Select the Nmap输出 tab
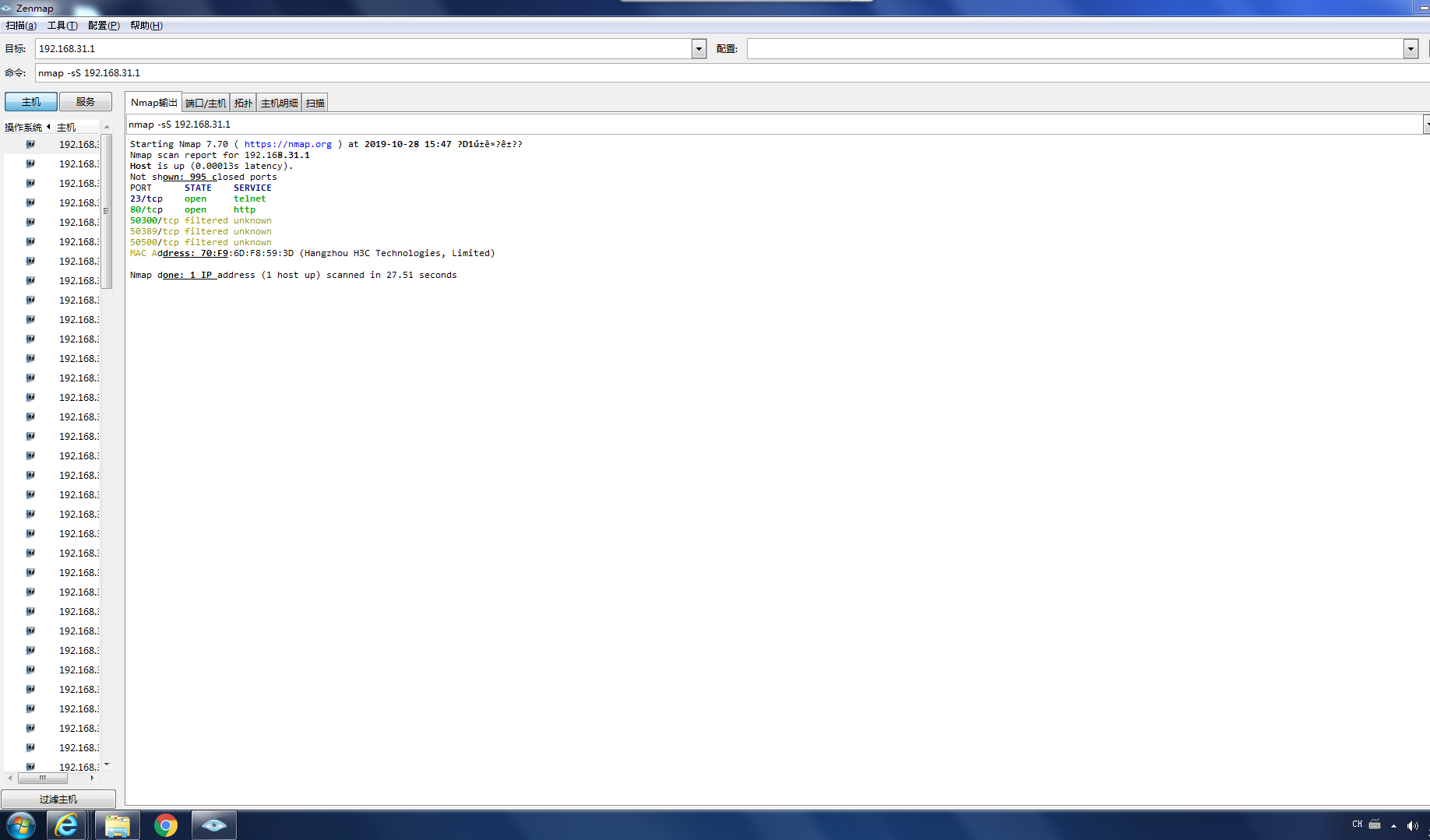Viewport: 1430px width, 840px height. [x=153, y=103]
